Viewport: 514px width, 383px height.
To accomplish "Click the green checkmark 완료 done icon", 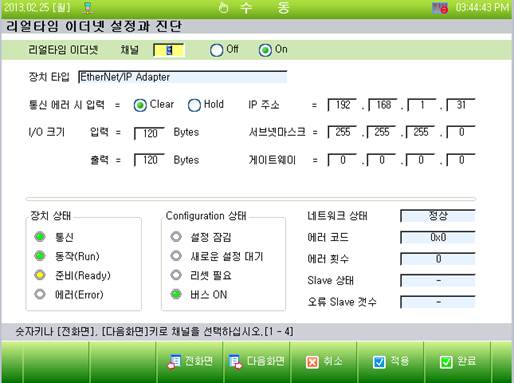I will point(446,362).
